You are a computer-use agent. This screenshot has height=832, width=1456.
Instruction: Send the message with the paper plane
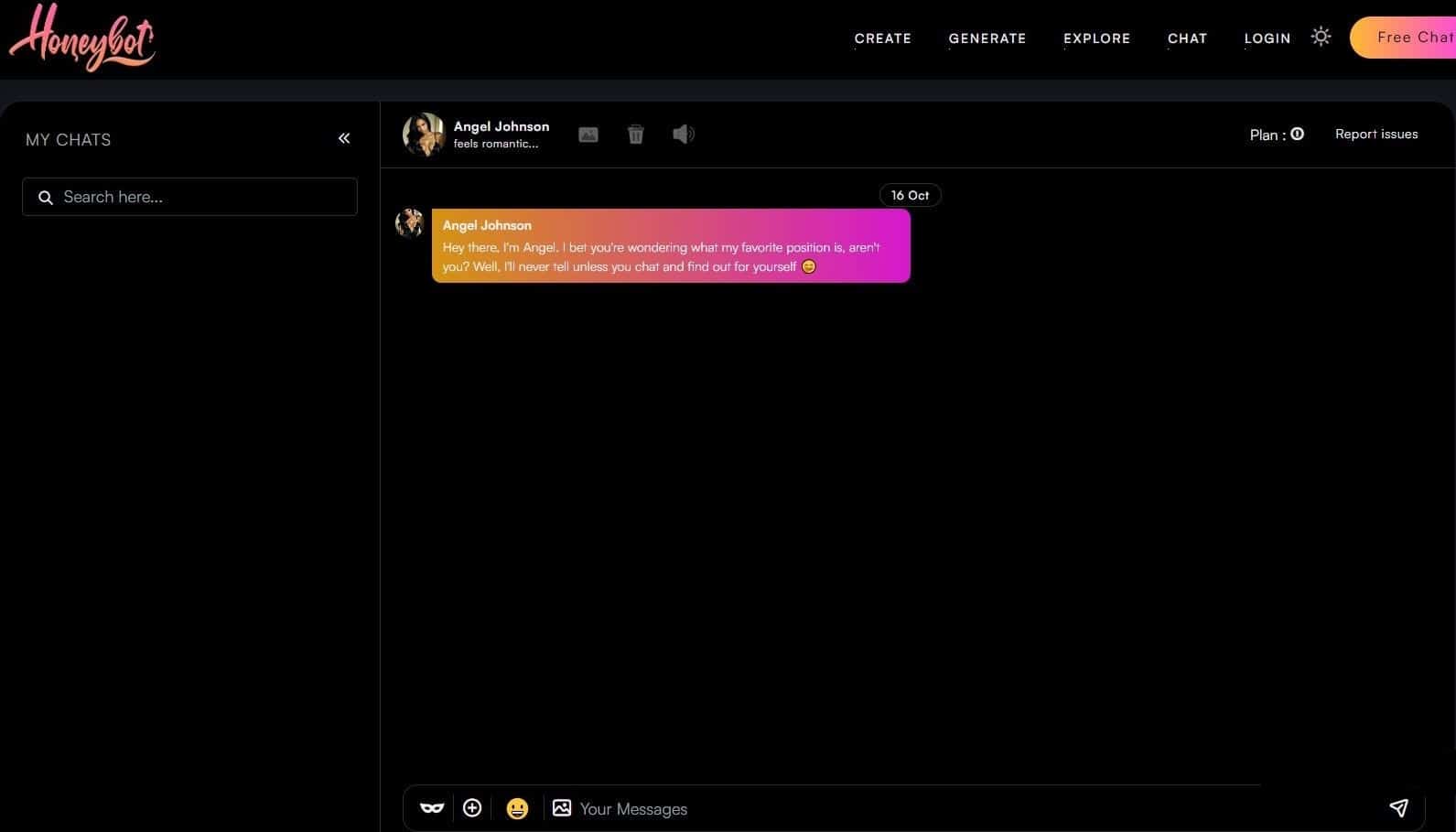pyautogui.click(x=1398, y=806)
